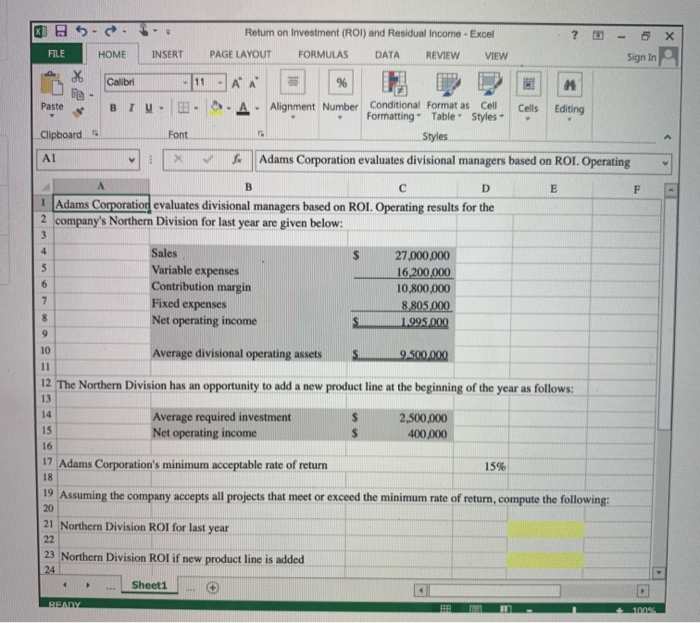This screenshot has height=623, width=700.
Task: Switch to the FORMULAS tab
Action: tap(323, 54)
